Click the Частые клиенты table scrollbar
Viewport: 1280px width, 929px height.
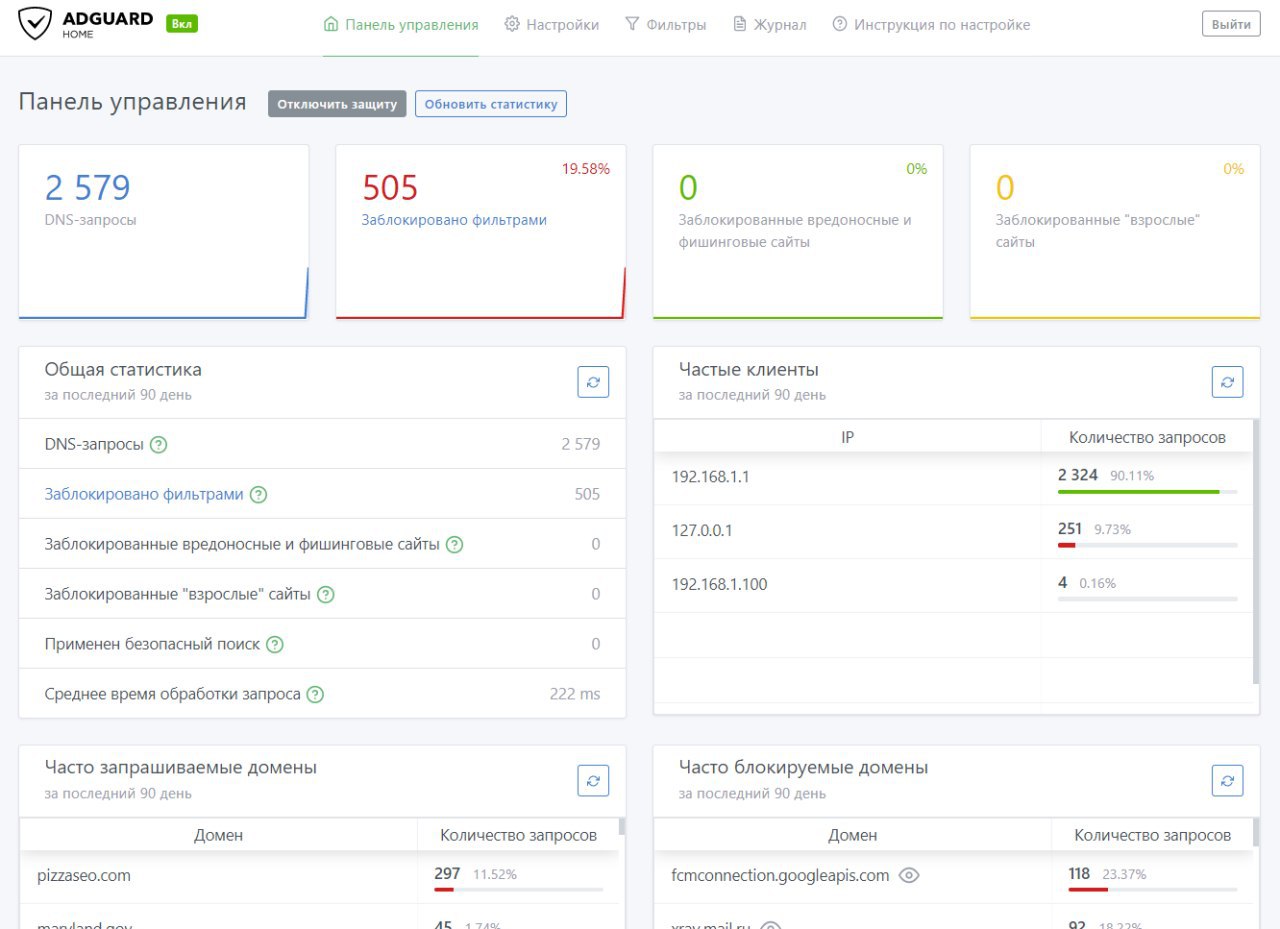coord(1256,552)
